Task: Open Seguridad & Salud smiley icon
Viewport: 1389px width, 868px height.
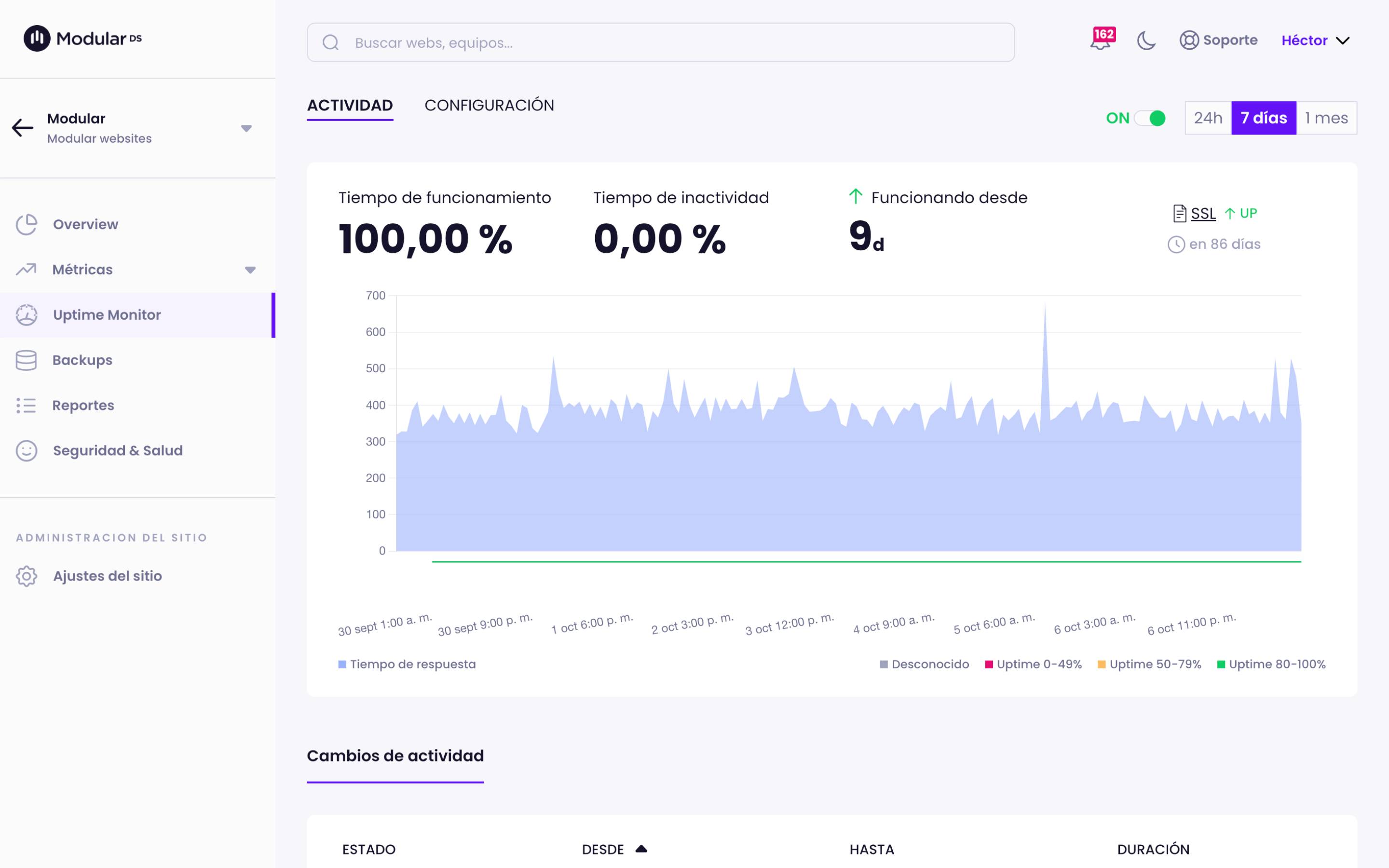Action: [x=27, y=450]
